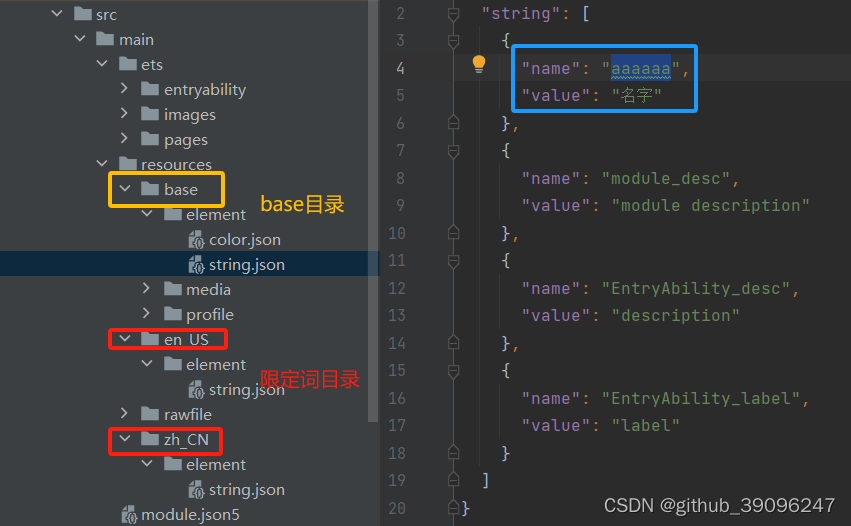Click the "label" value on line 17
Viewport: 851px width, 526px height.
645,426
